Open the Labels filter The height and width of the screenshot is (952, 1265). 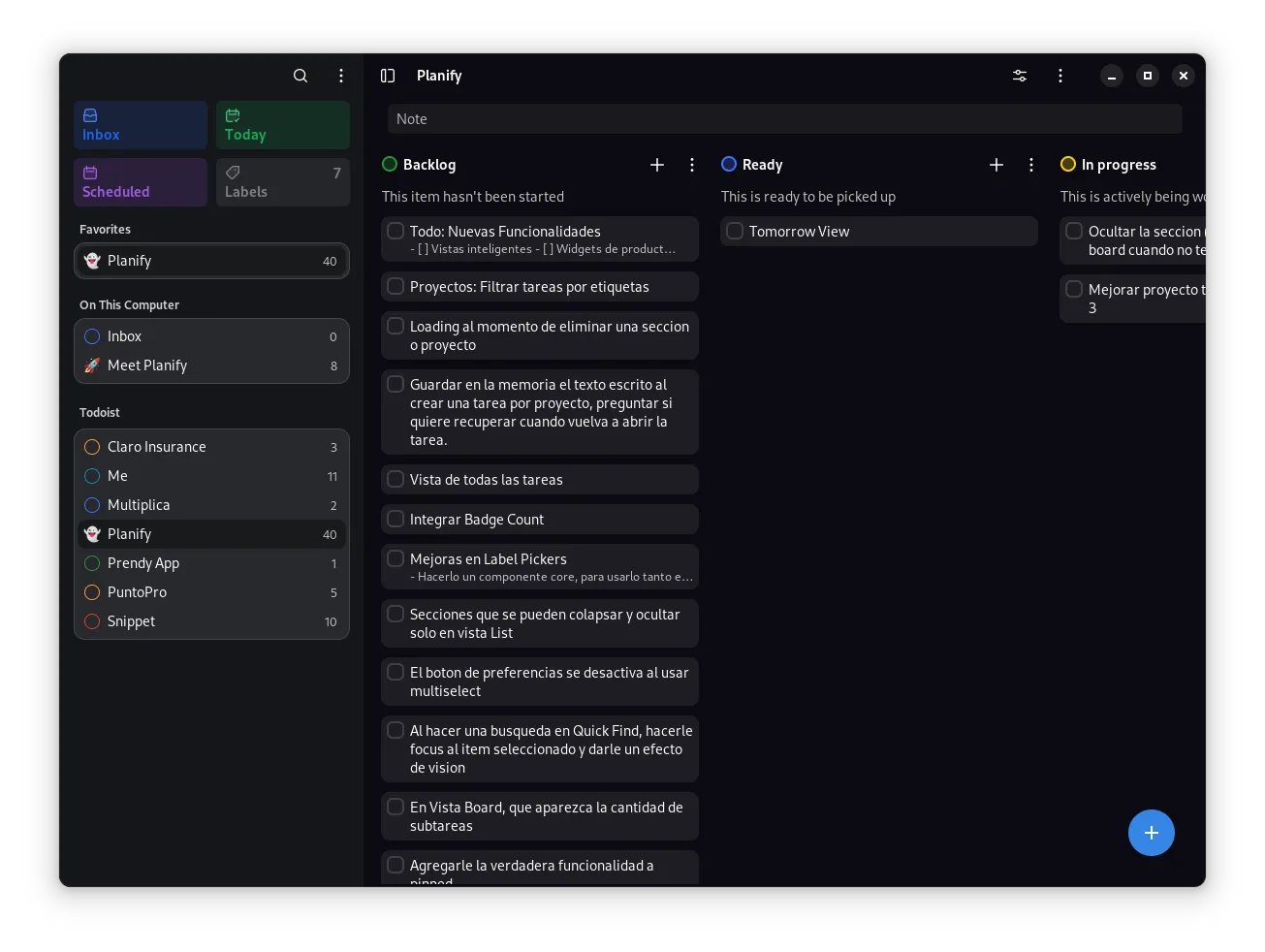point(282,182)
